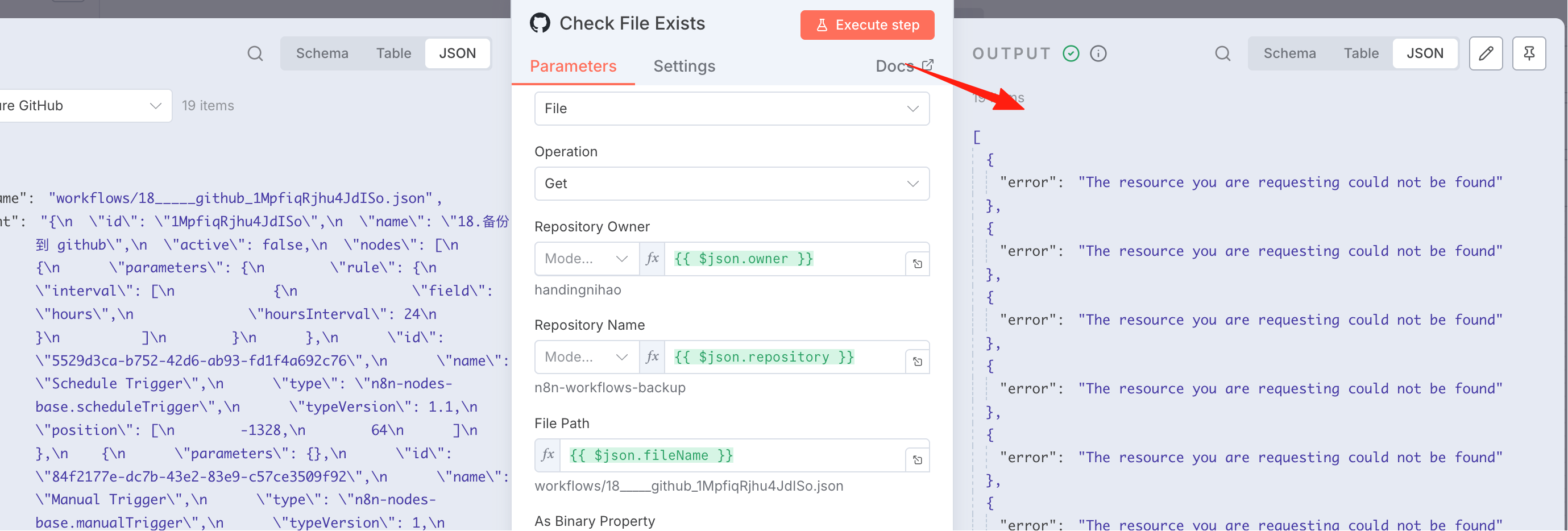Pin the output data with pin icon
The width and height of the screenshot is (1568, 531).
click(x=1528, y=53)
